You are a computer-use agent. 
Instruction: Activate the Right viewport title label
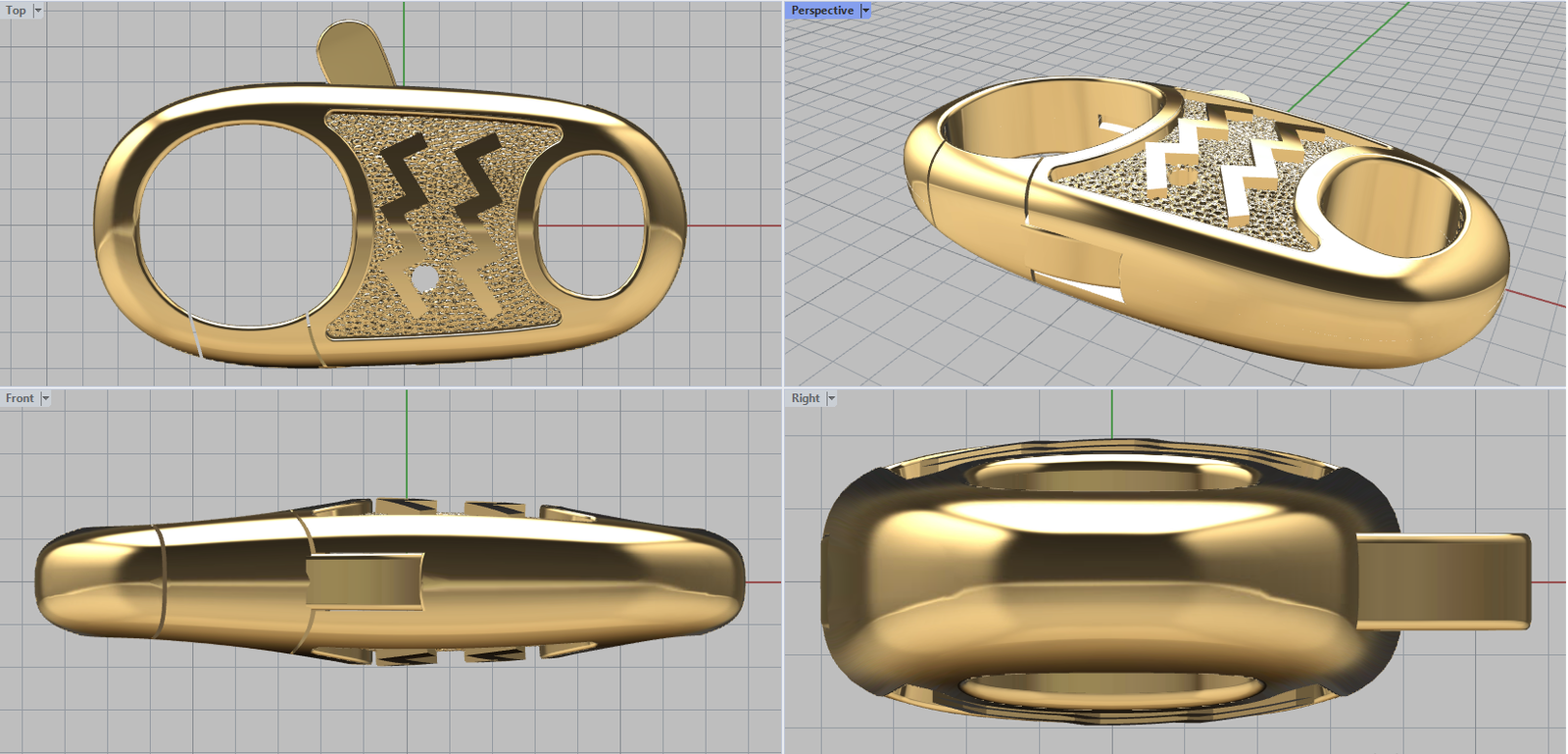tap(806, 398)
